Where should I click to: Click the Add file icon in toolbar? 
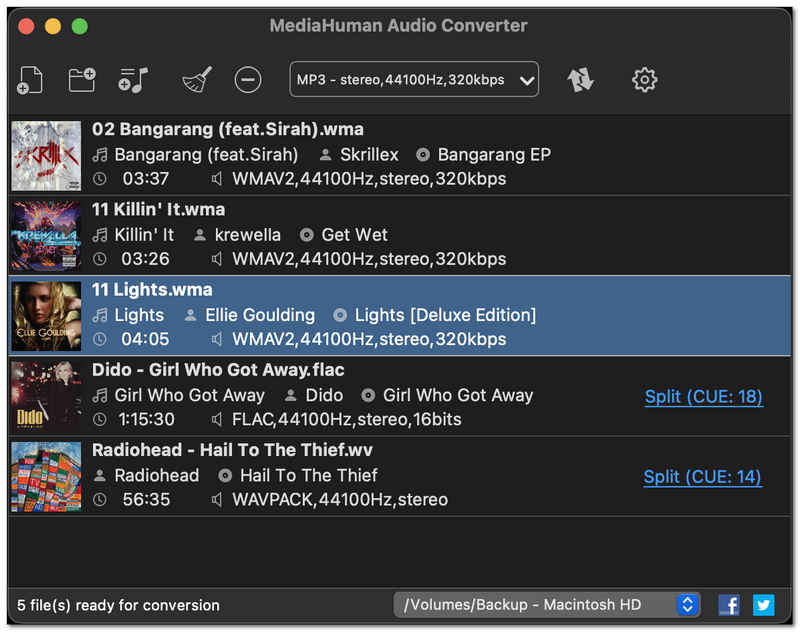pyautogui.click(x=30, y=80)
